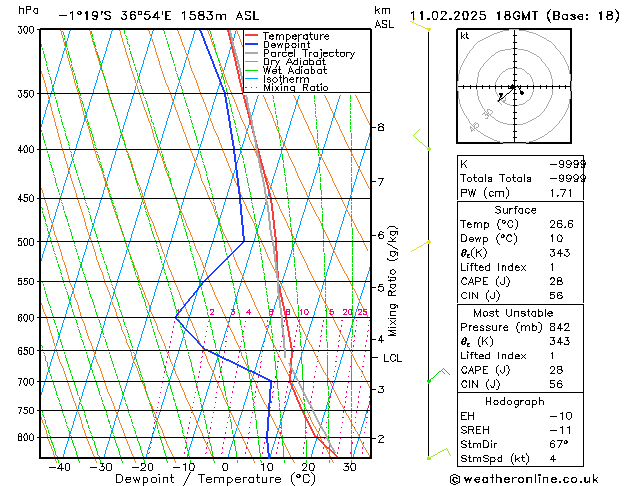This screenshot has height=486, width=629.
Task: Click the 'kt' unit label in hodograph
Action: 465,36
